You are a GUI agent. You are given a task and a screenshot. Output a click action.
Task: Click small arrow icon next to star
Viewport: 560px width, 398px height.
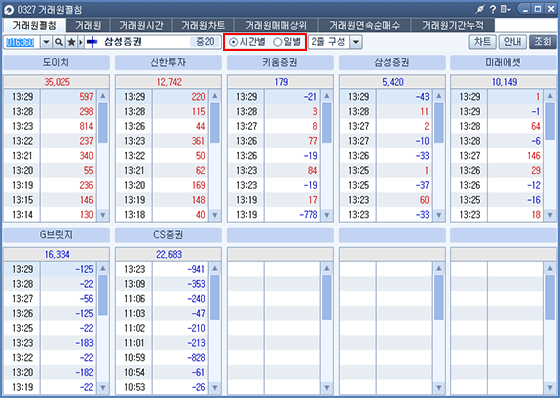click(81, 42)
